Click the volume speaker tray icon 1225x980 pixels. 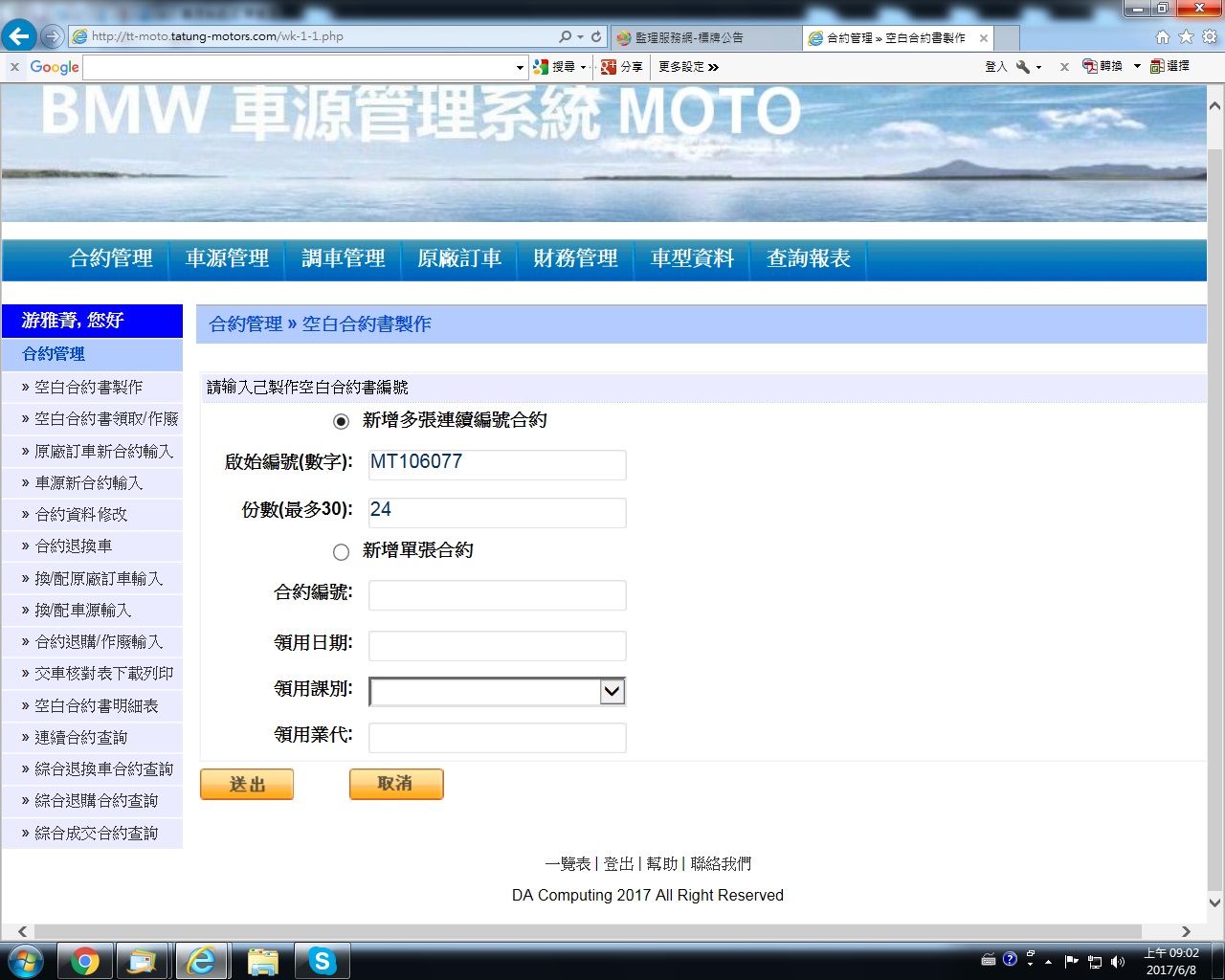click(x=1118, y=961)
